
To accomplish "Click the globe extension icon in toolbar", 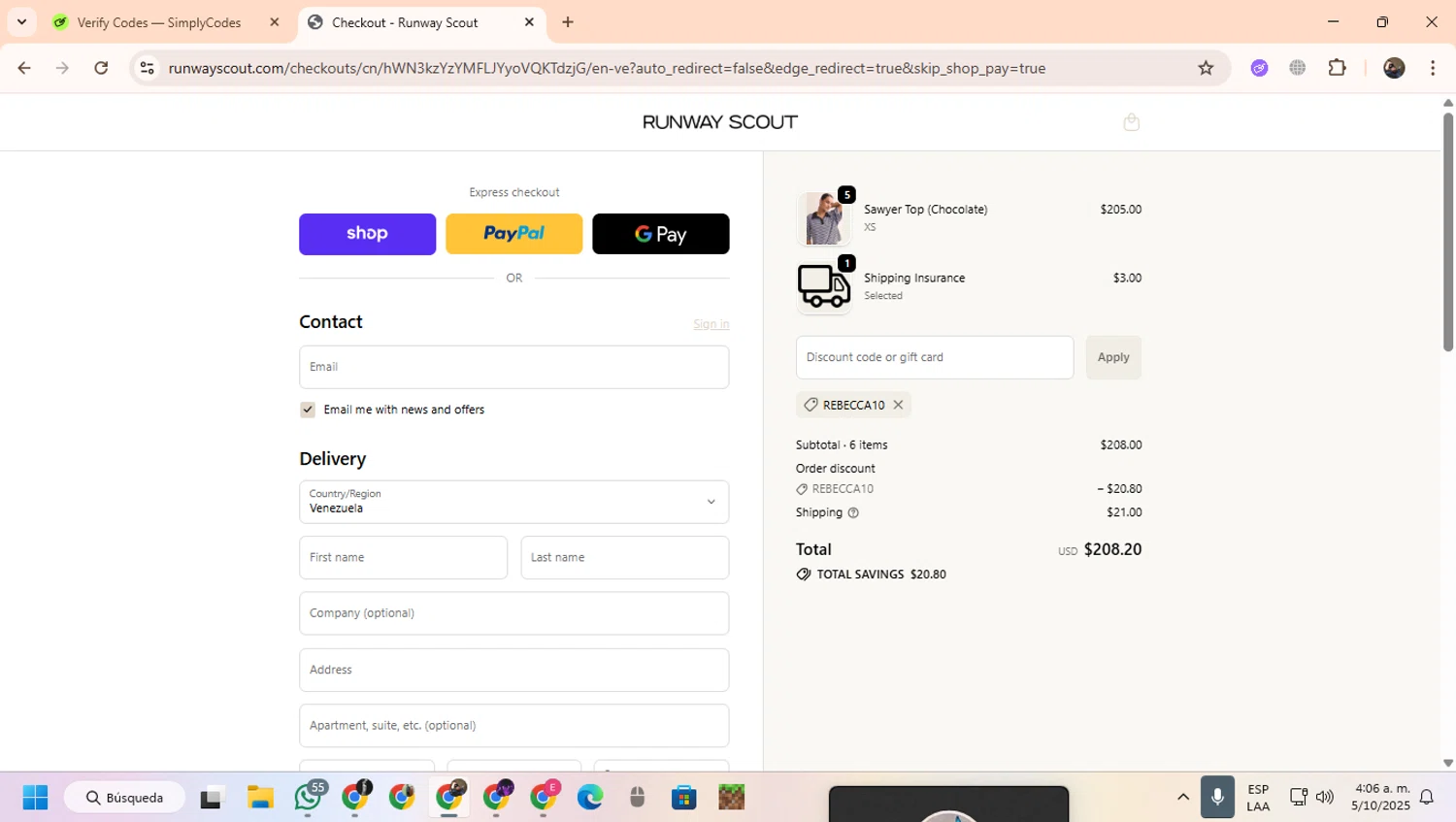I will coord(1298,68).
